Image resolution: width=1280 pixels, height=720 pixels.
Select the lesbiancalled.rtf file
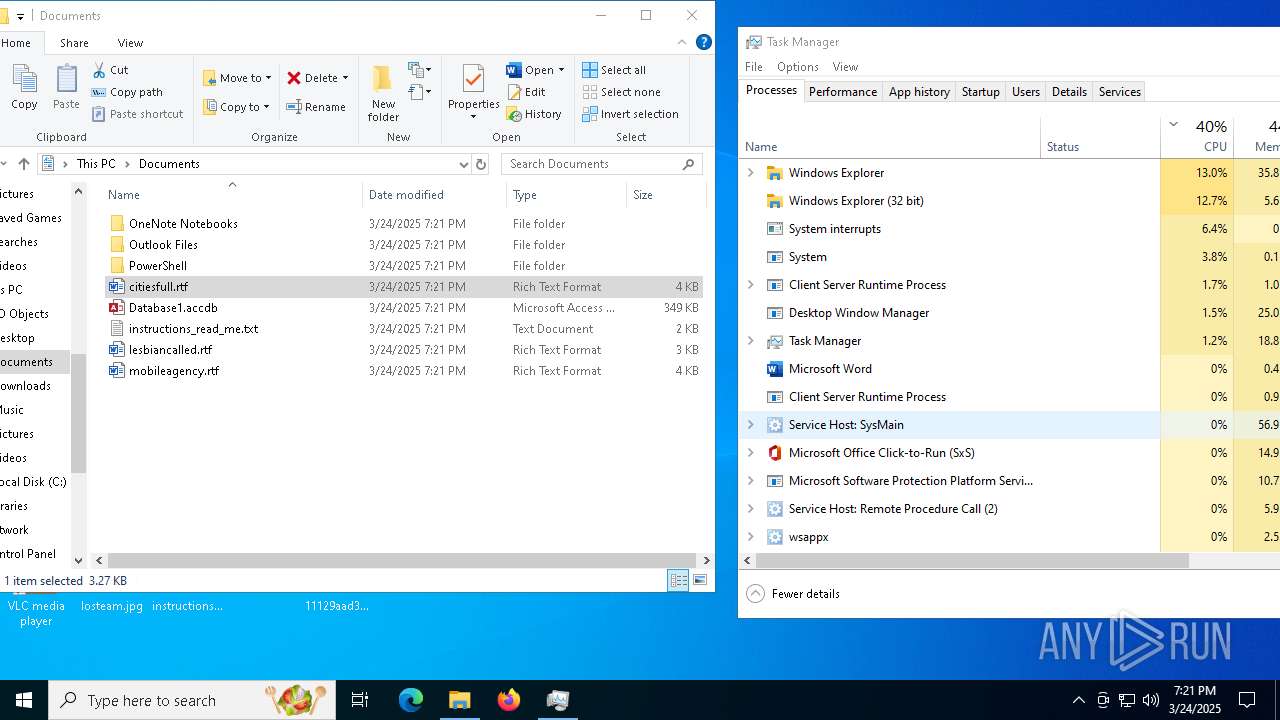click(x=403, y=350)
